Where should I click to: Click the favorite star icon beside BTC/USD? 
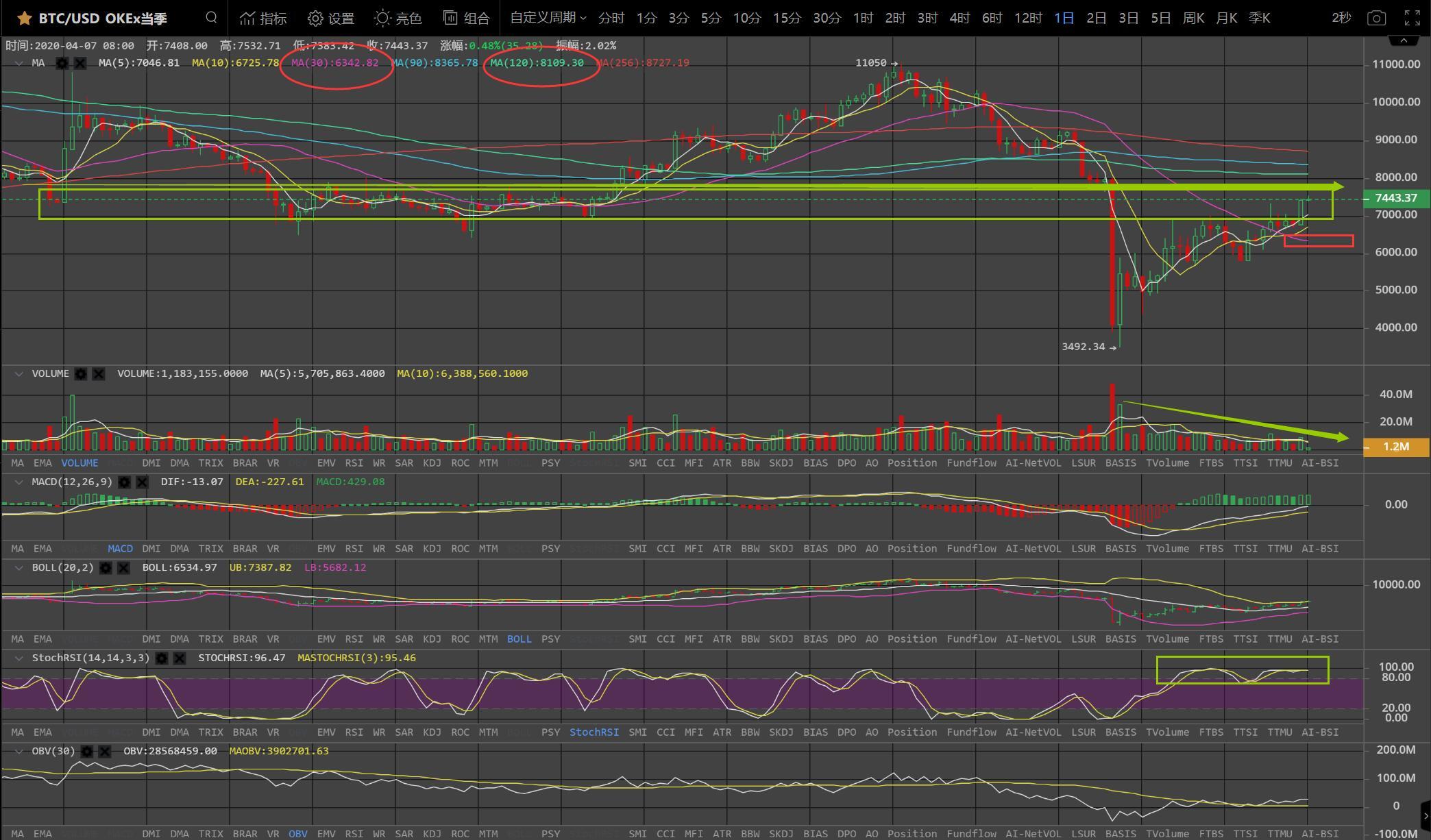(x=24, y=18)
